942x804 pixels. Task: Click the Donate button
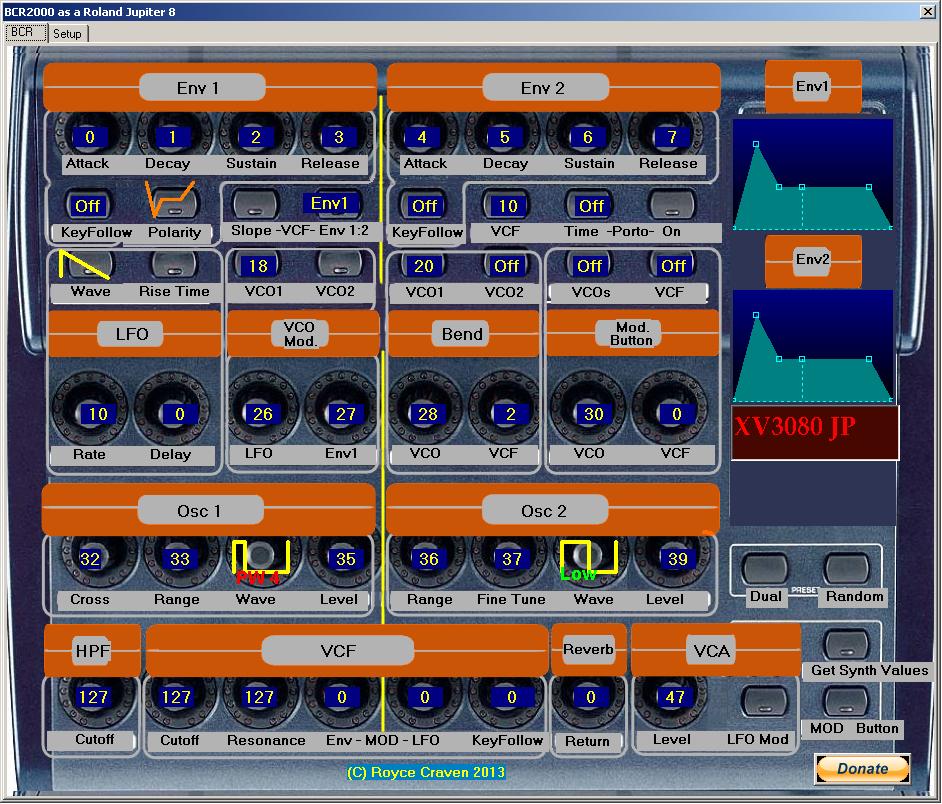(862, 769)
